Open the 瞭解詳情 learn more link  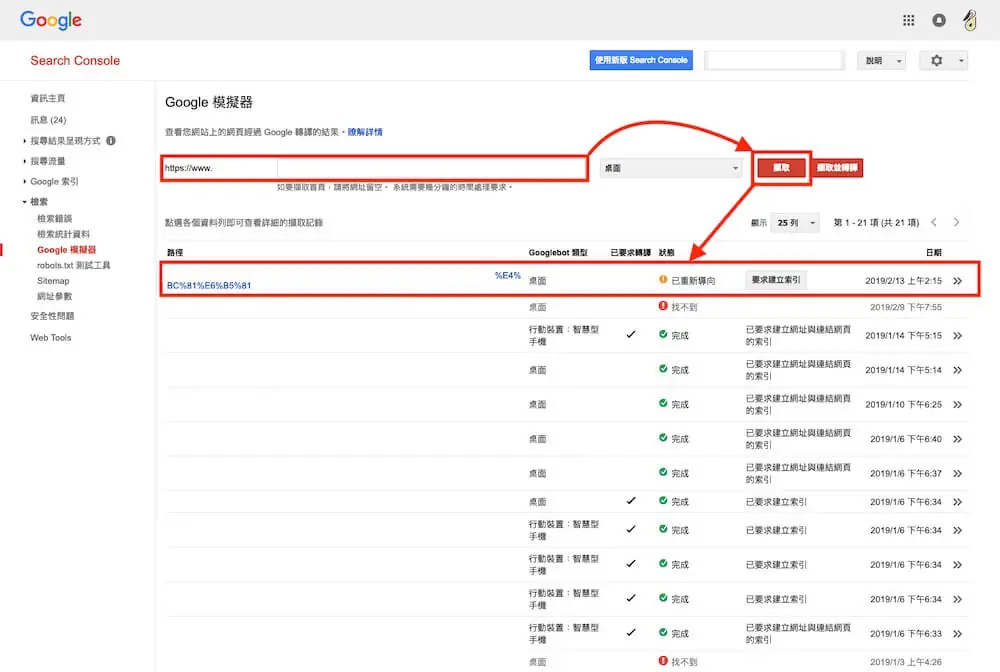365,132
